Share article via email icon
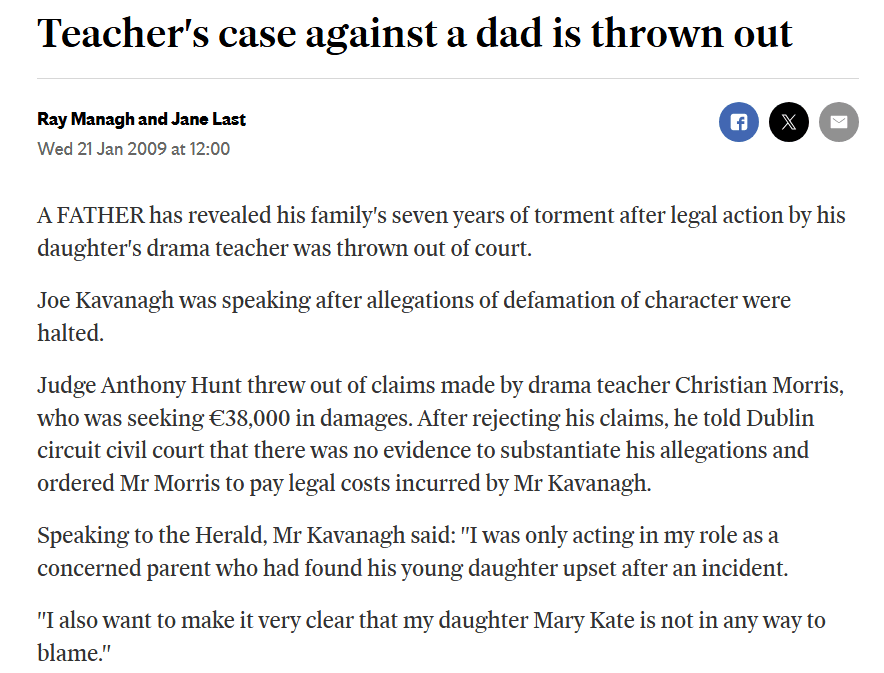Image resolution: width=884 pixels, height=673 pixels. pyautogui.click(x=838, y=123)
